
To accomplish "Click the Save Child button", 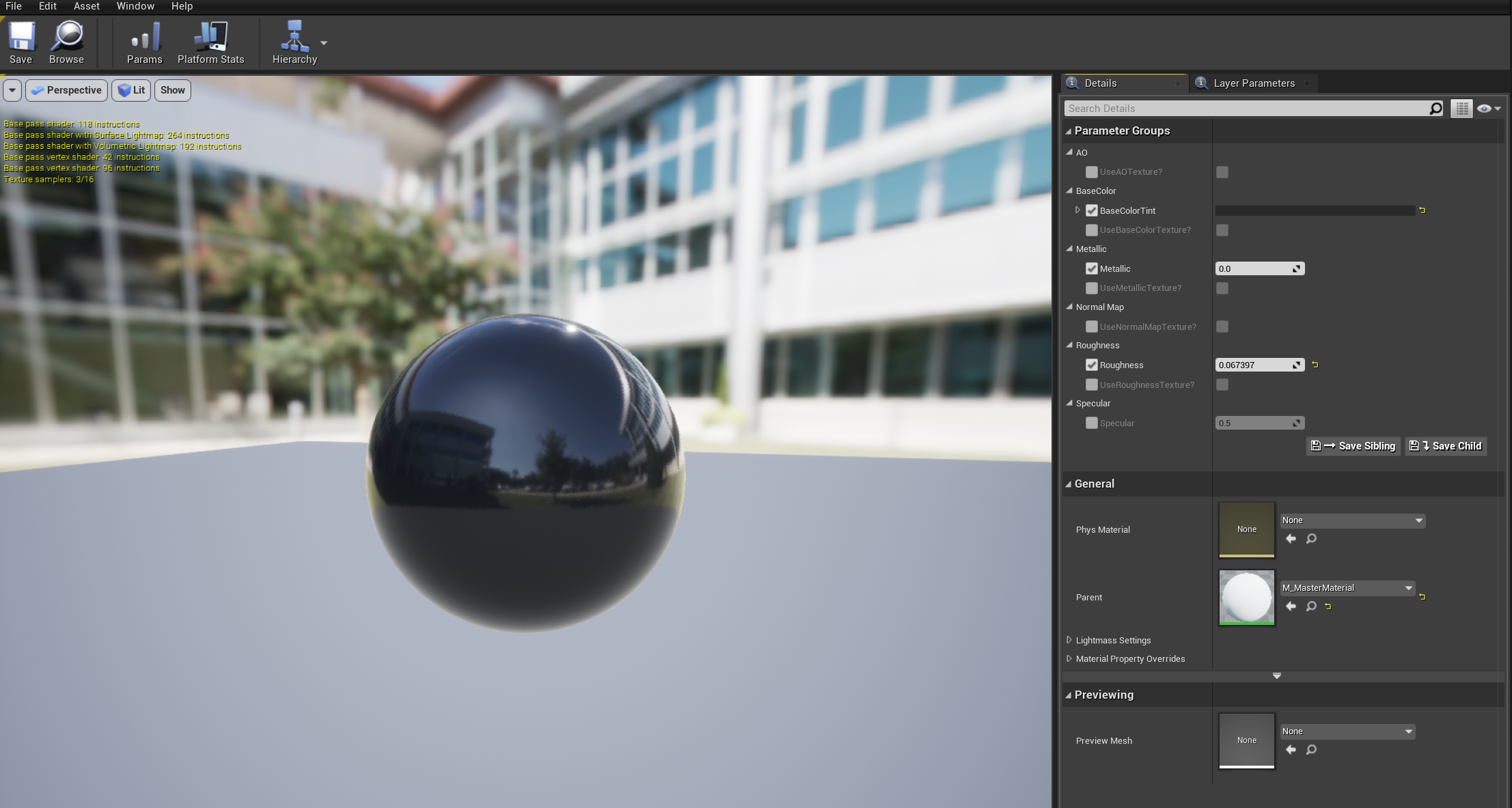I will tap(1446, 446).
